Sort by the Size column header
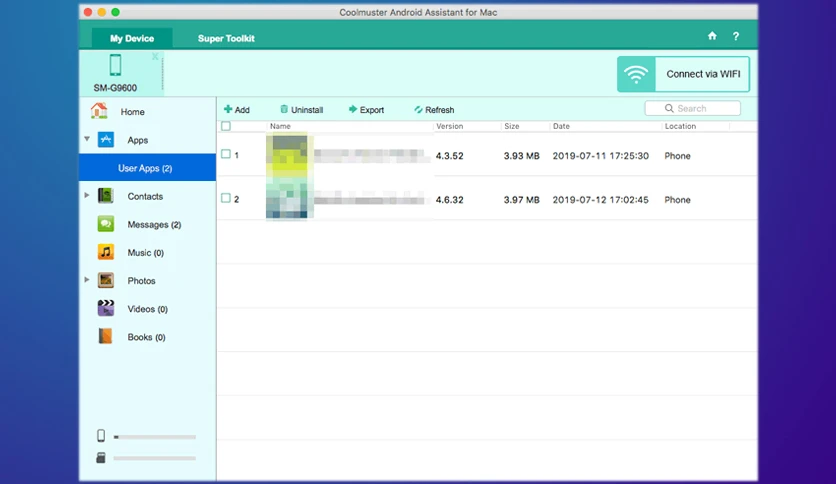 click(512, 126)
